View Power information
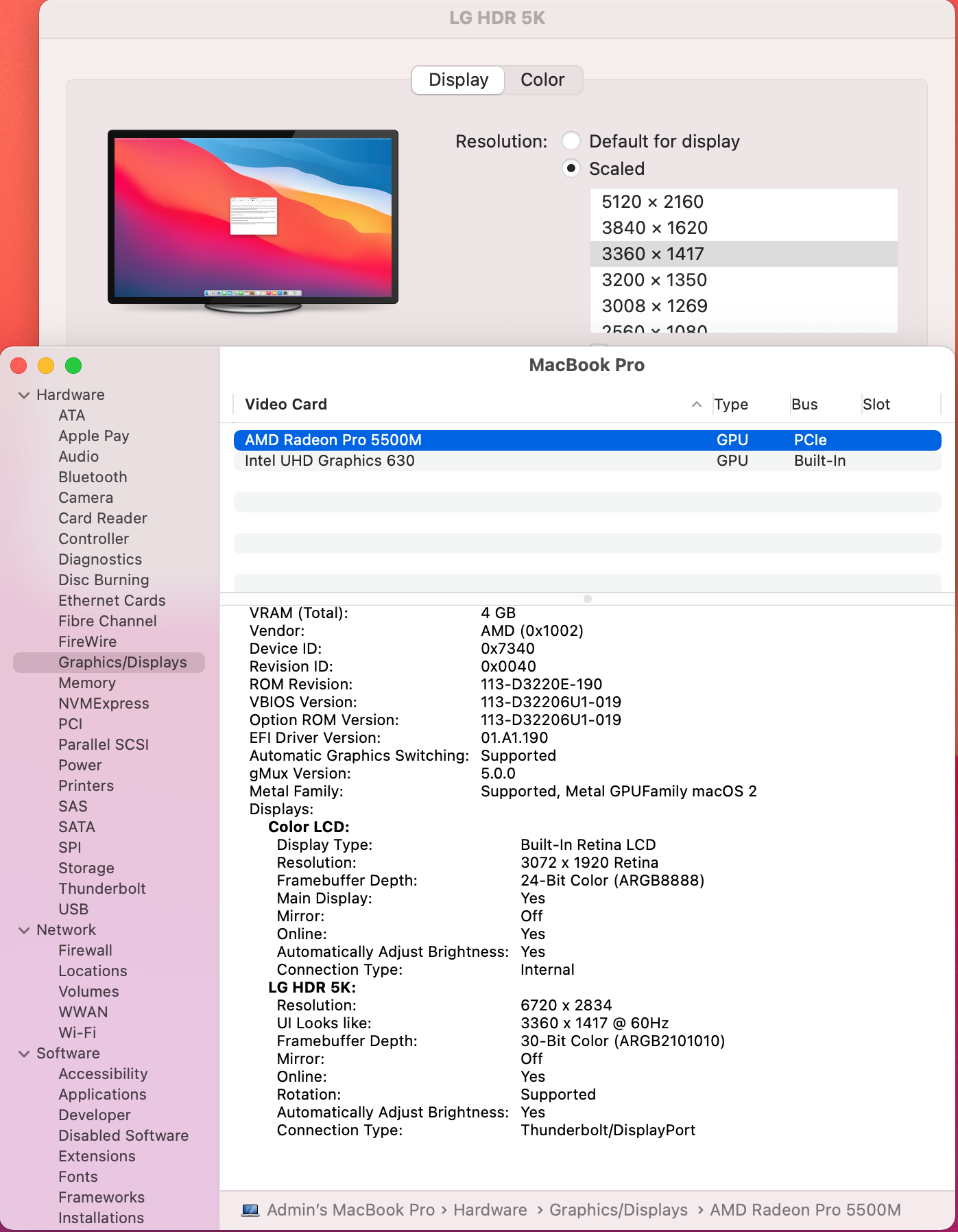This screenshot has height=1232, width=958. pyautogui.click(x=80, y=766)
